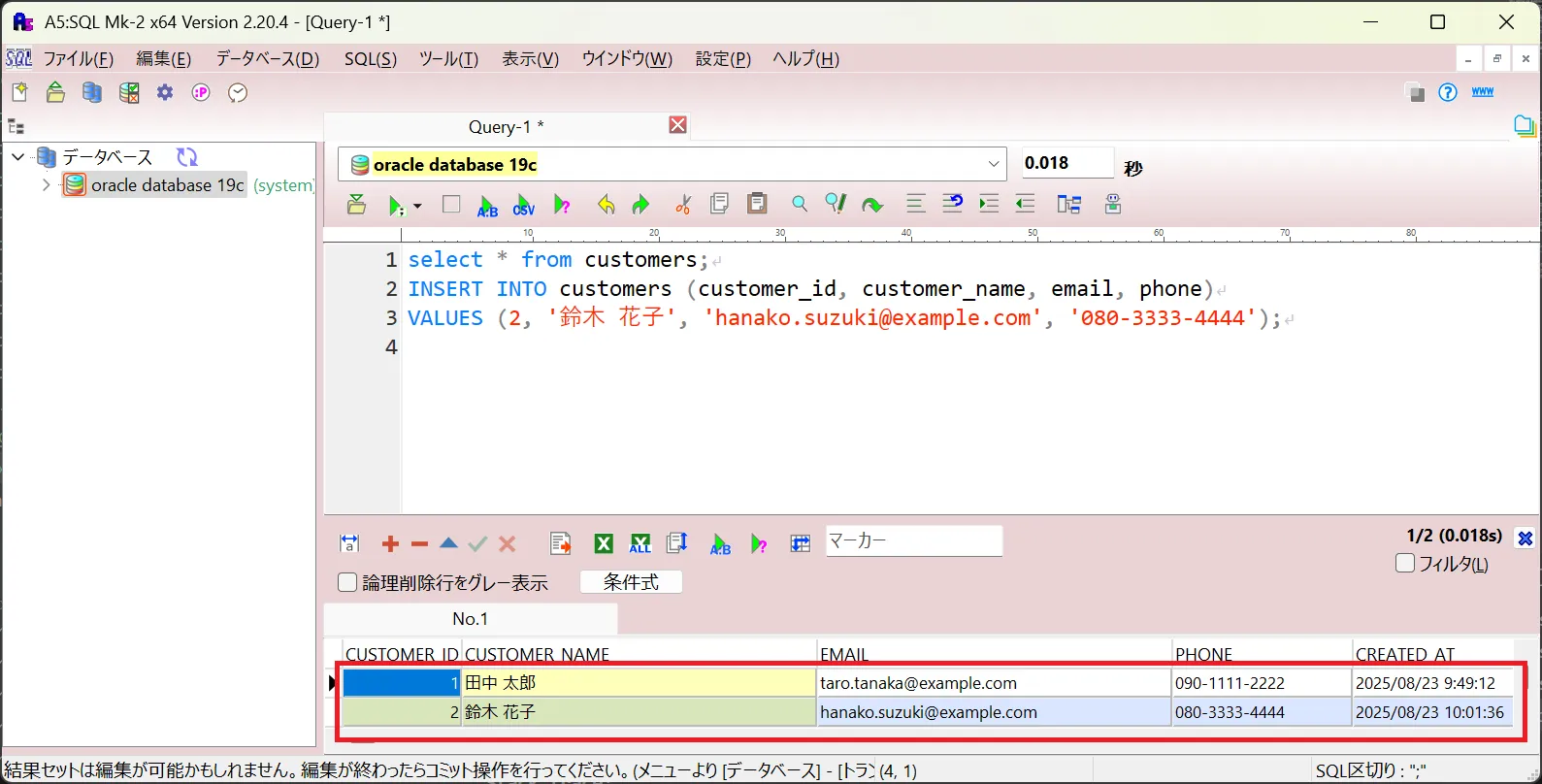The height and width of the screenshot is (784, 1542).
Task: Export all results with Excel ALL icon
Action: pyautogui.click(x=640, y=544)
